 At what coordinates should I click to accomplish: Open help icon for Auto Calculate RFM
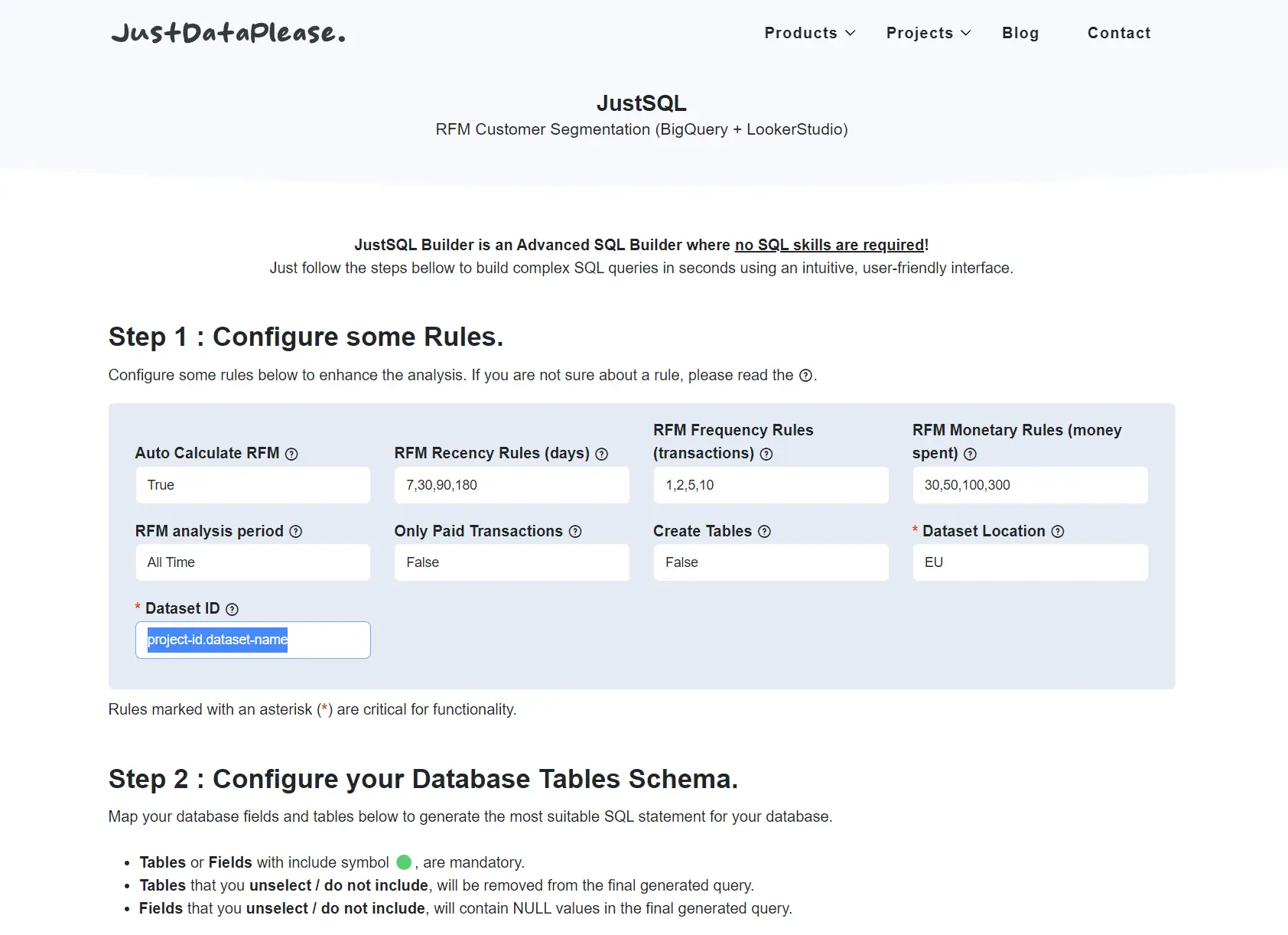click(x=291, y=454)
